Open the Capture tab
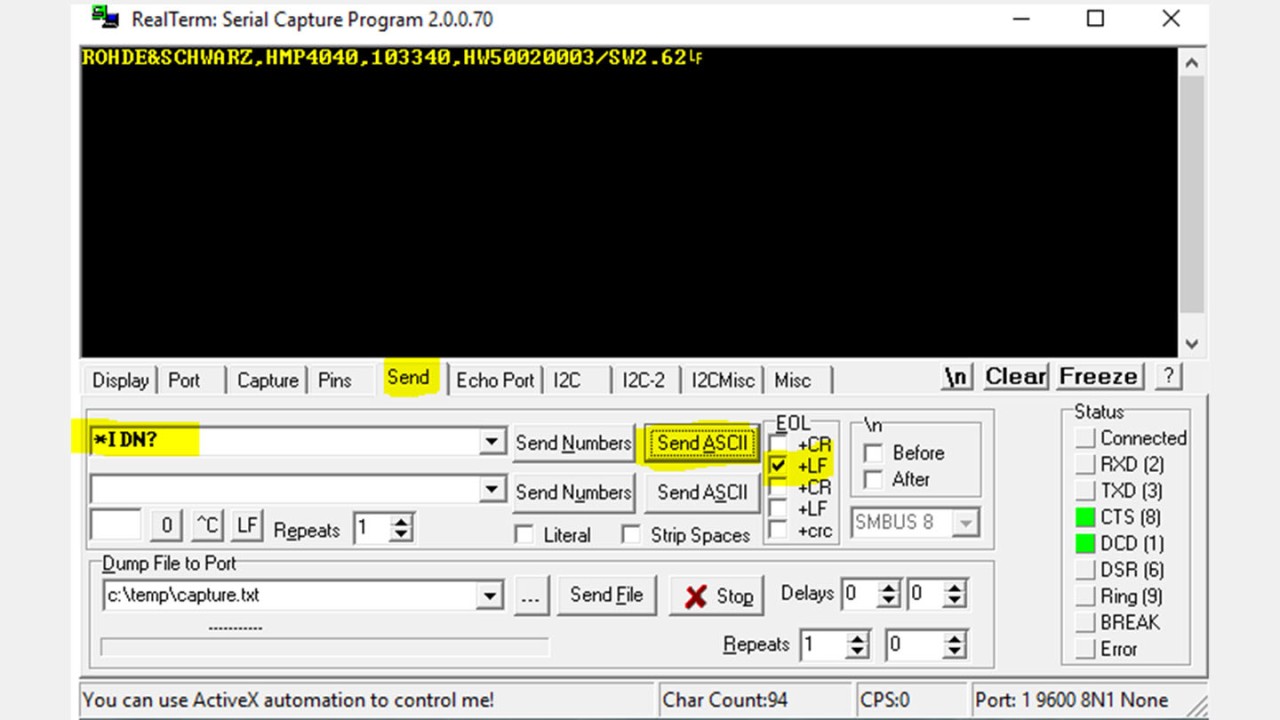 point(267,380)
